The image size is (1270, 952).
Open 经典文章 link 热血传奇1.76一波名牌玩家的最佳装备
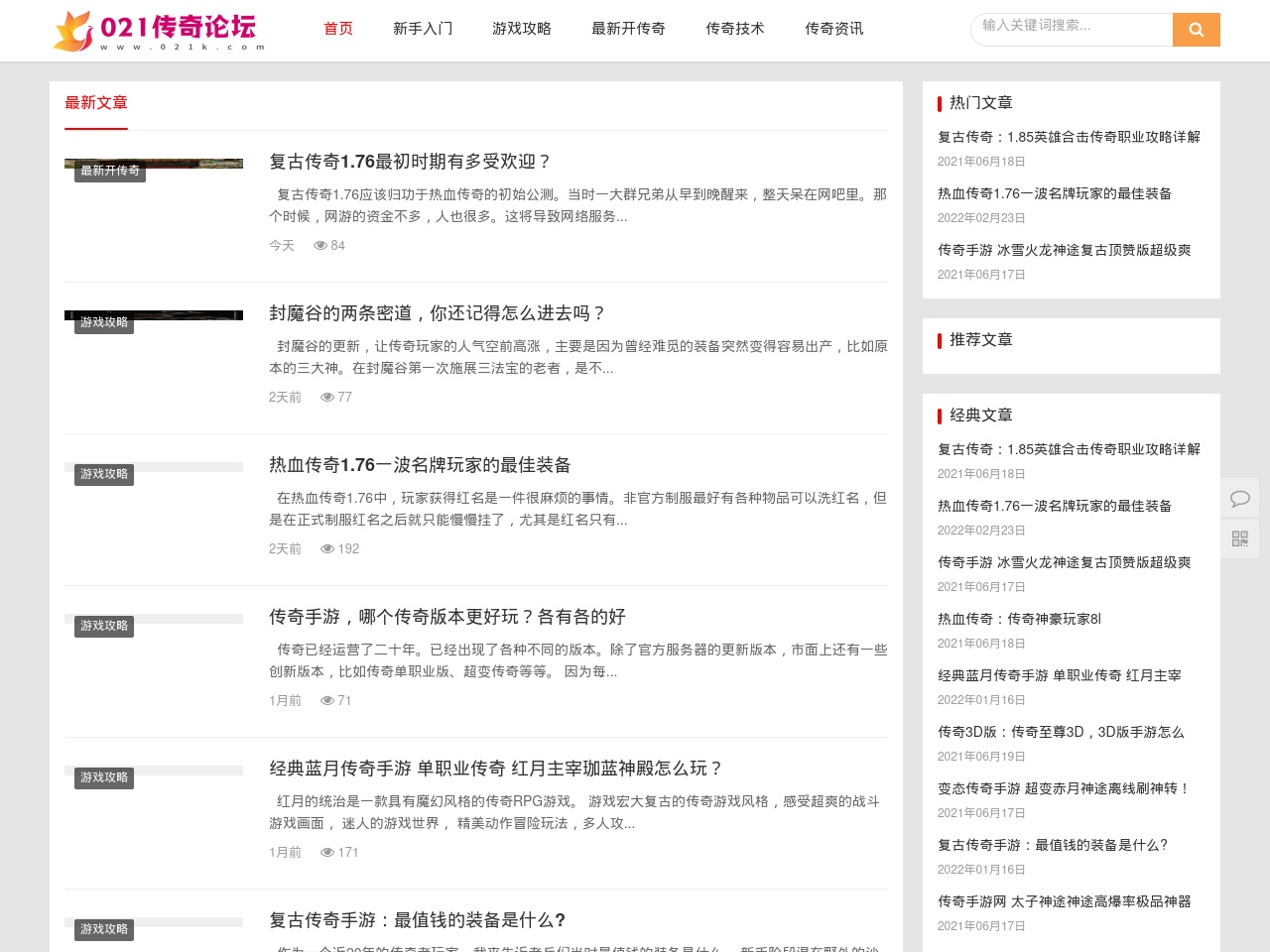[1055, 506]
